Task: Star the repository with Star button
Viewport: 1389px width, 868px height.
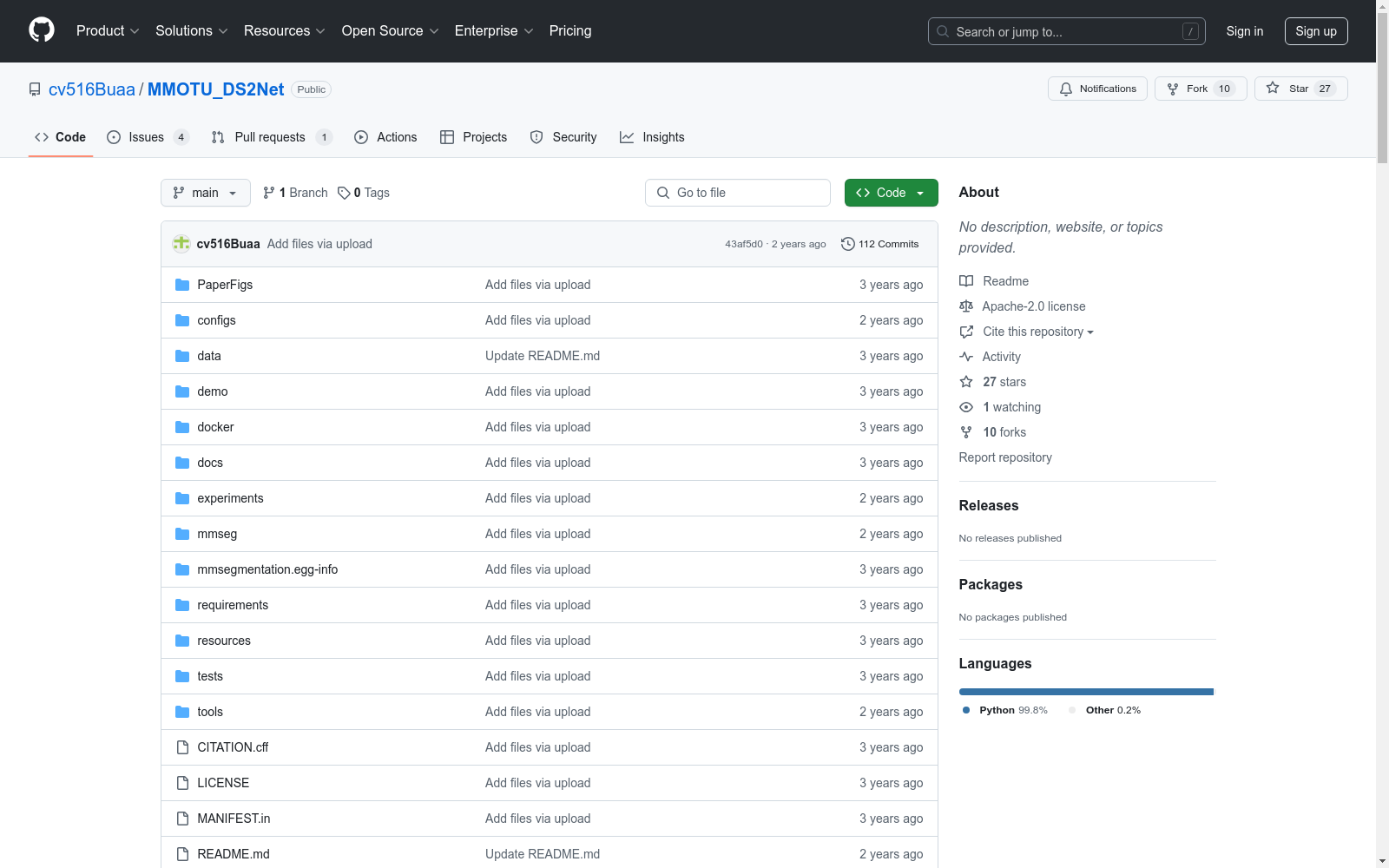Action: (1300, 89)
